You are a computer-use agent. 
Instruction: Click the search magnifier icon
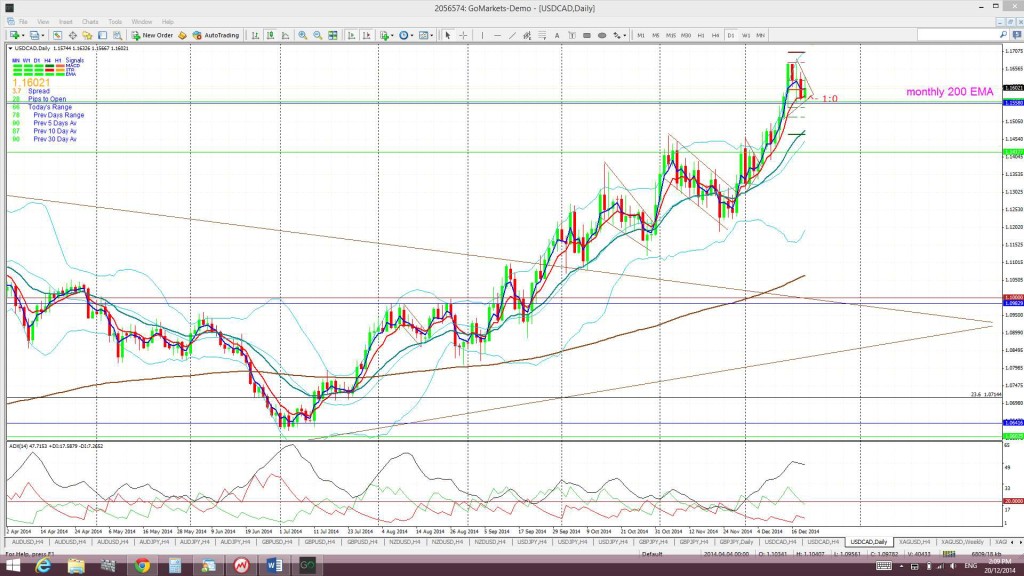1003,35
